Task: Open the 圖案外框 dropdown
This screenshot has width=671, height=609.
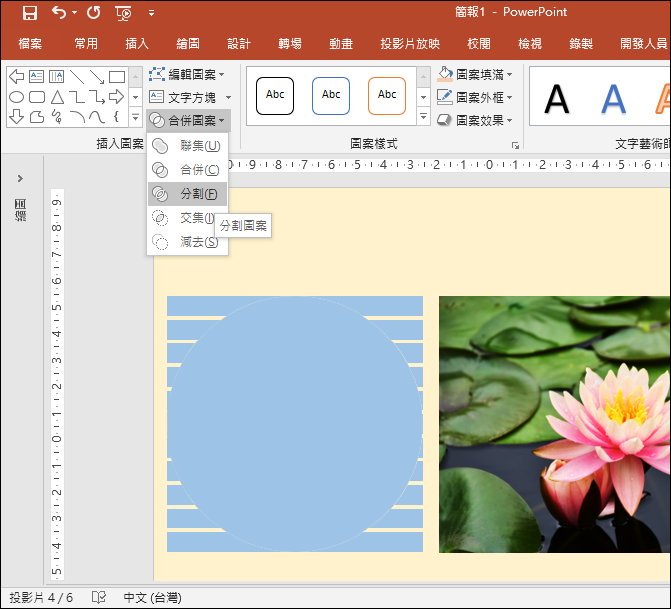Action: pyautogui.click(x=474, y=98)
